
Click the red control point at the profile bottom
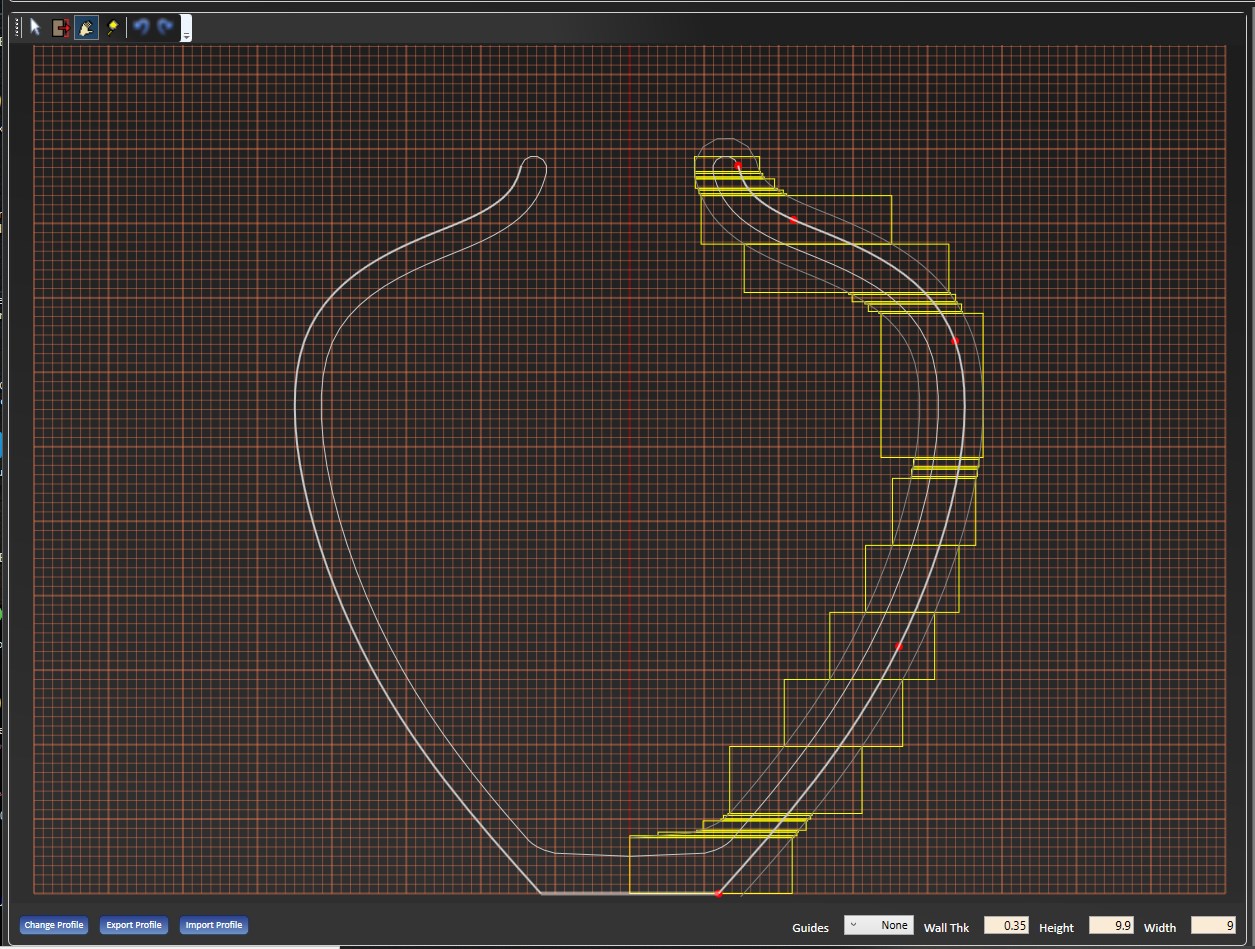718,893
